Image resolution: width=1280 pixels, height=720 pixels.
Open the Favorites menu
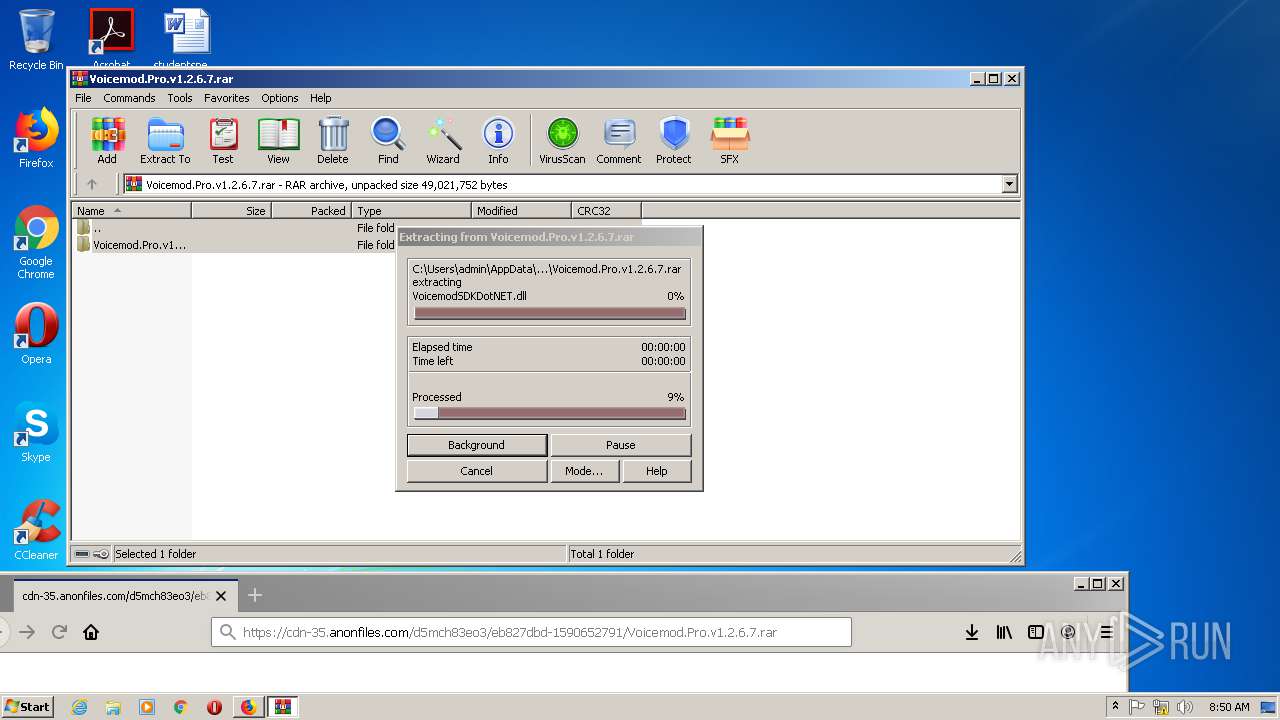[227, 98]
